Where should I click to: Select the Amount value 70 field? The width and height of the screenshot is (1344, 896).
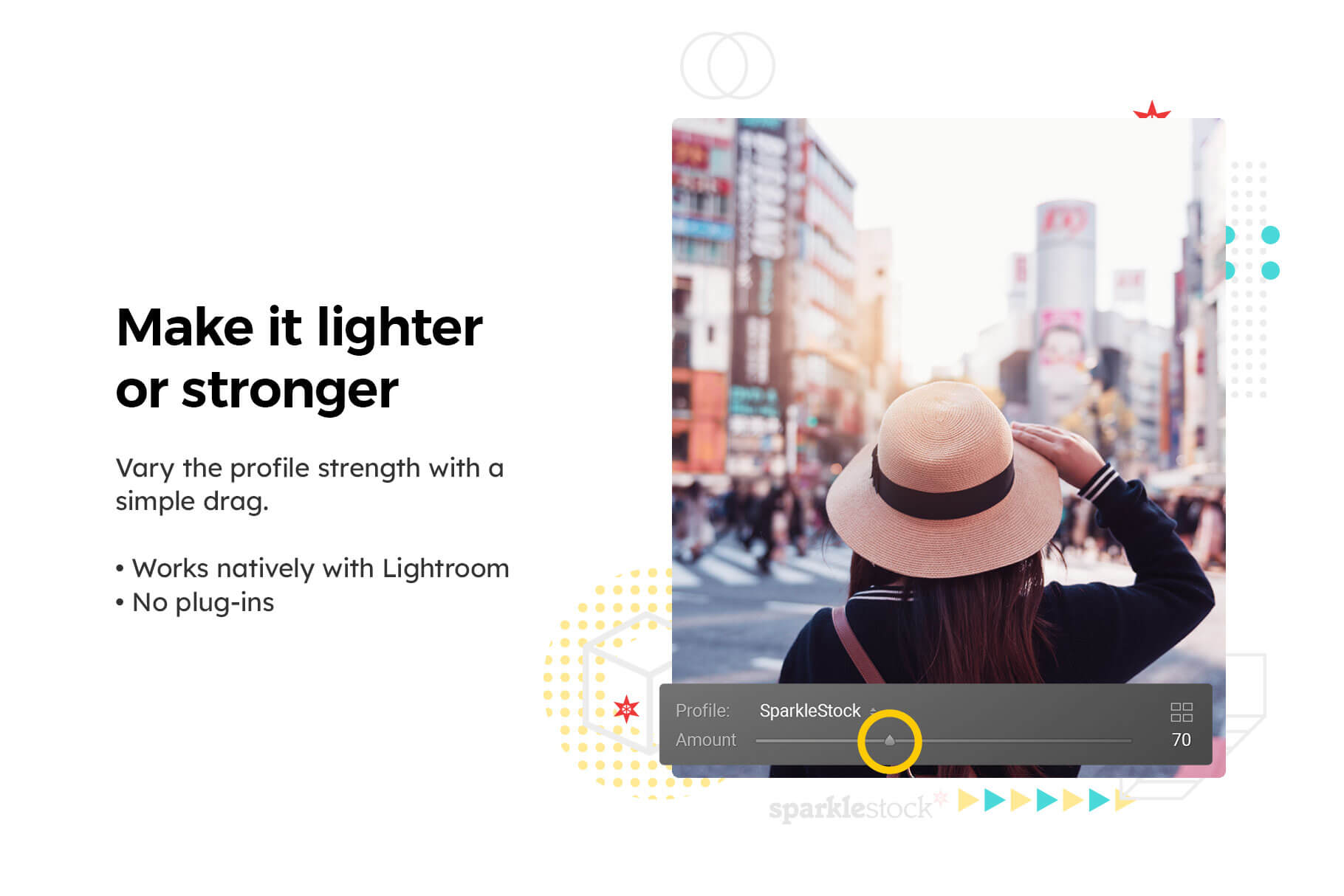coord(1181,740)
